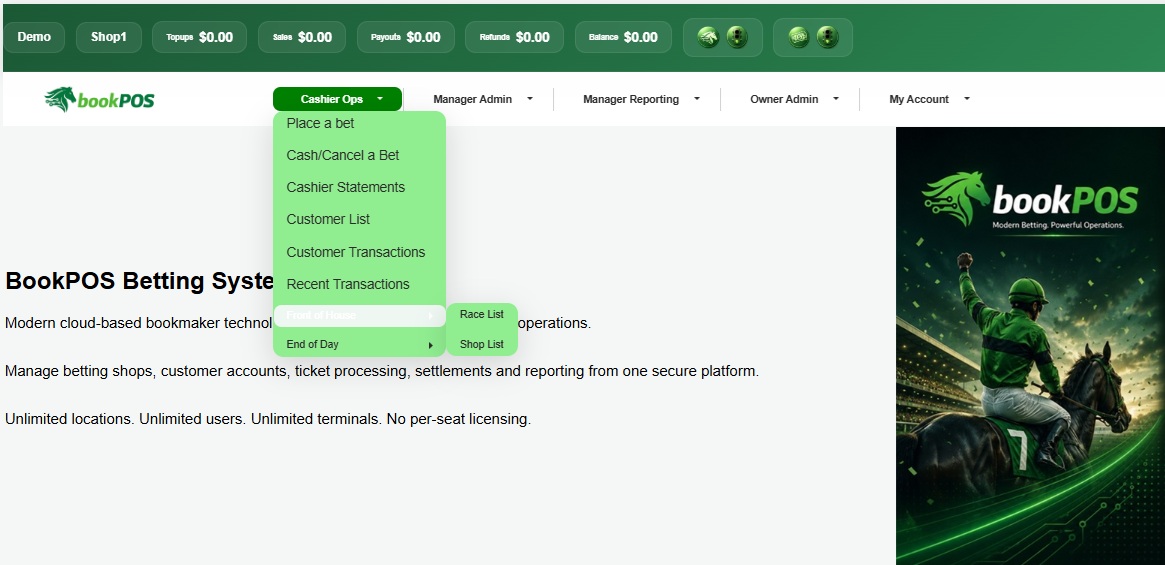Select Customer Transactions
1165x565 pixels.
tap(355, 252)
